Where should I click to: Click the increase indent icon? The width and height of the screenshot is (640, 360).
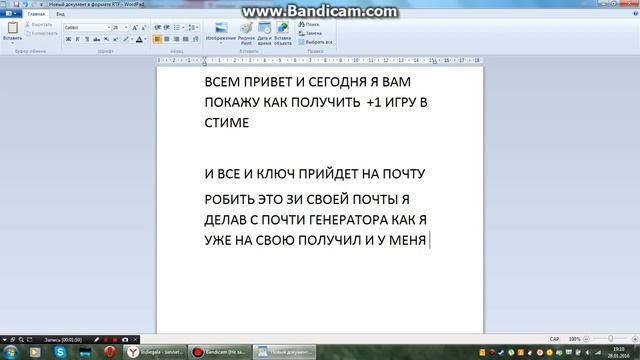click(x=167, y=27)
